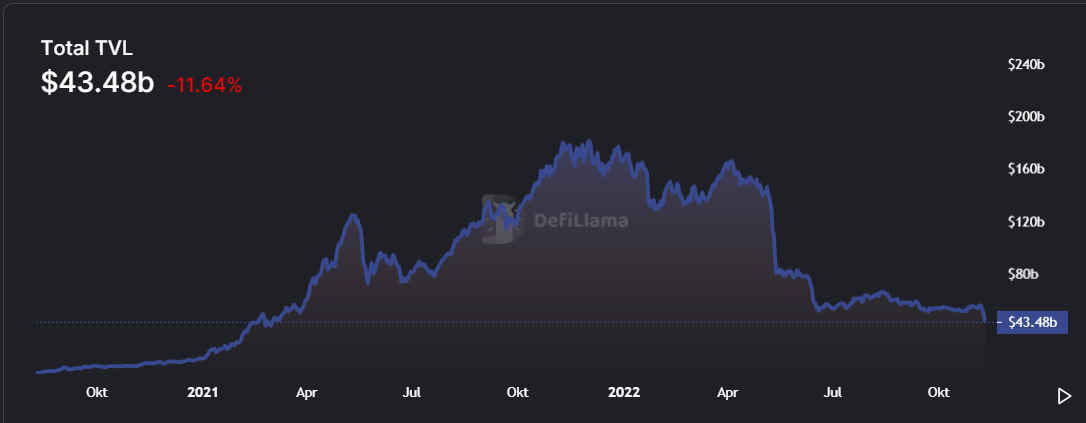Image resolution: width=1086 pixels, height=423 pixels.
Task: Click the $43.48b current value label
Action: [x=1031, y=323]
